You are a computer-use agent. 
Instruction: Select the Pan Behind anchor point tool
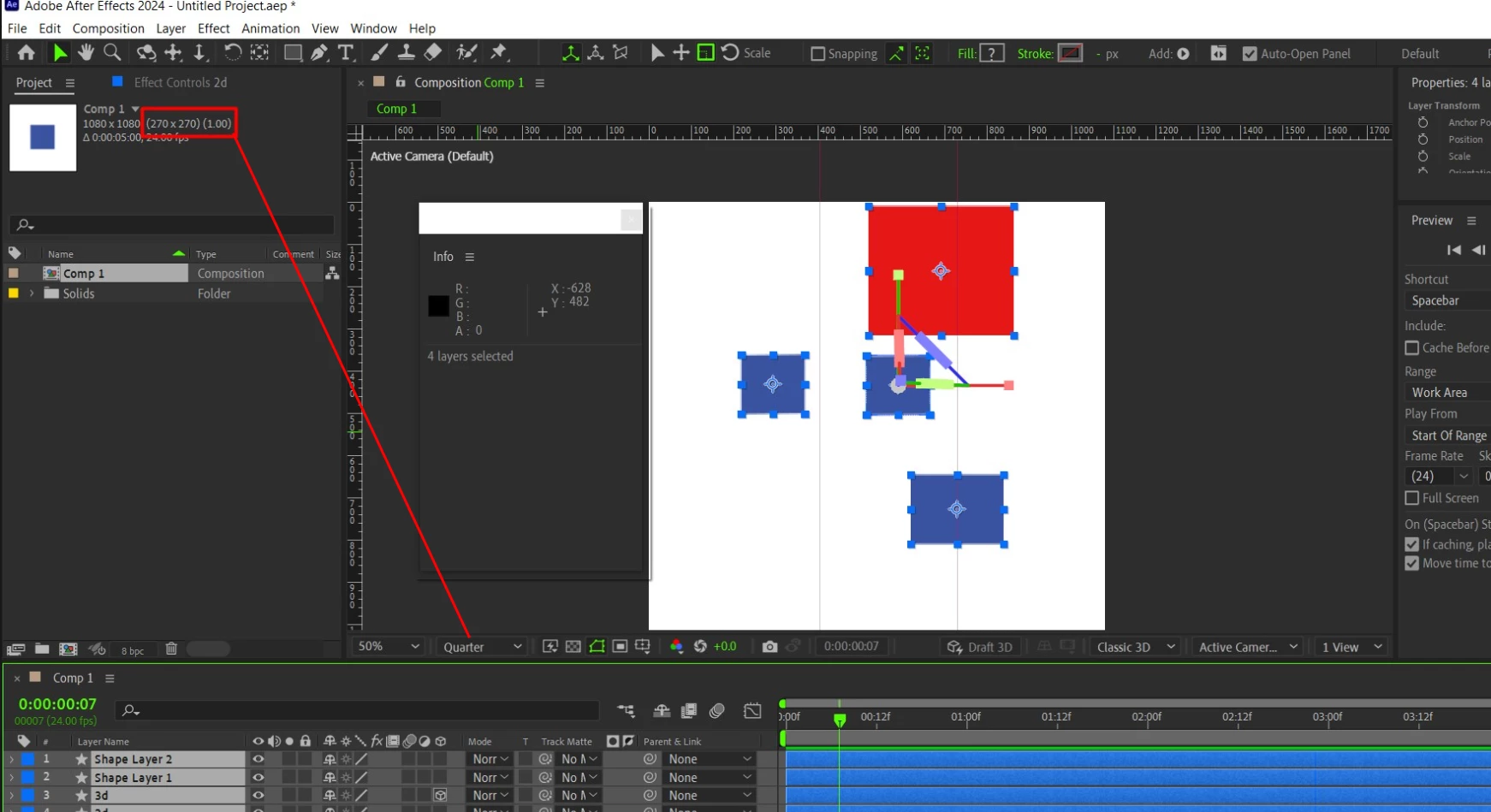click(x=259, y=53)
